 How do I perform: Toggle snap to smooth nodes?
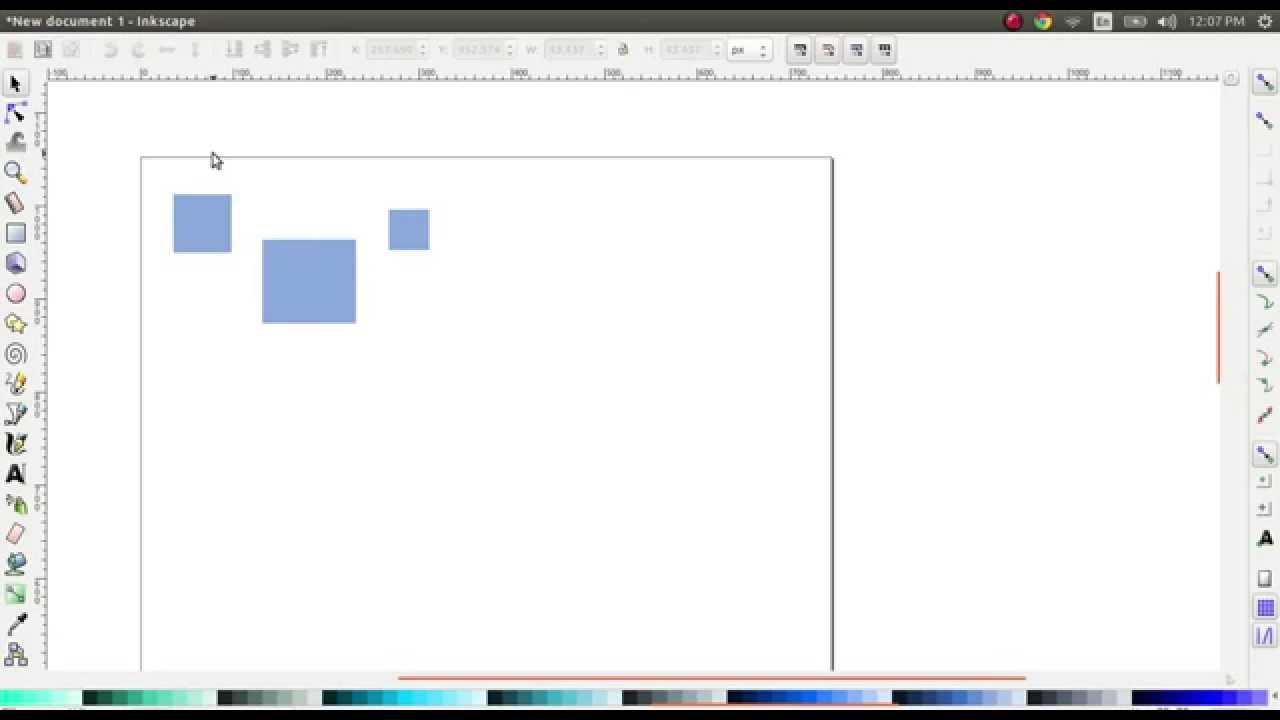[1265, 386]
